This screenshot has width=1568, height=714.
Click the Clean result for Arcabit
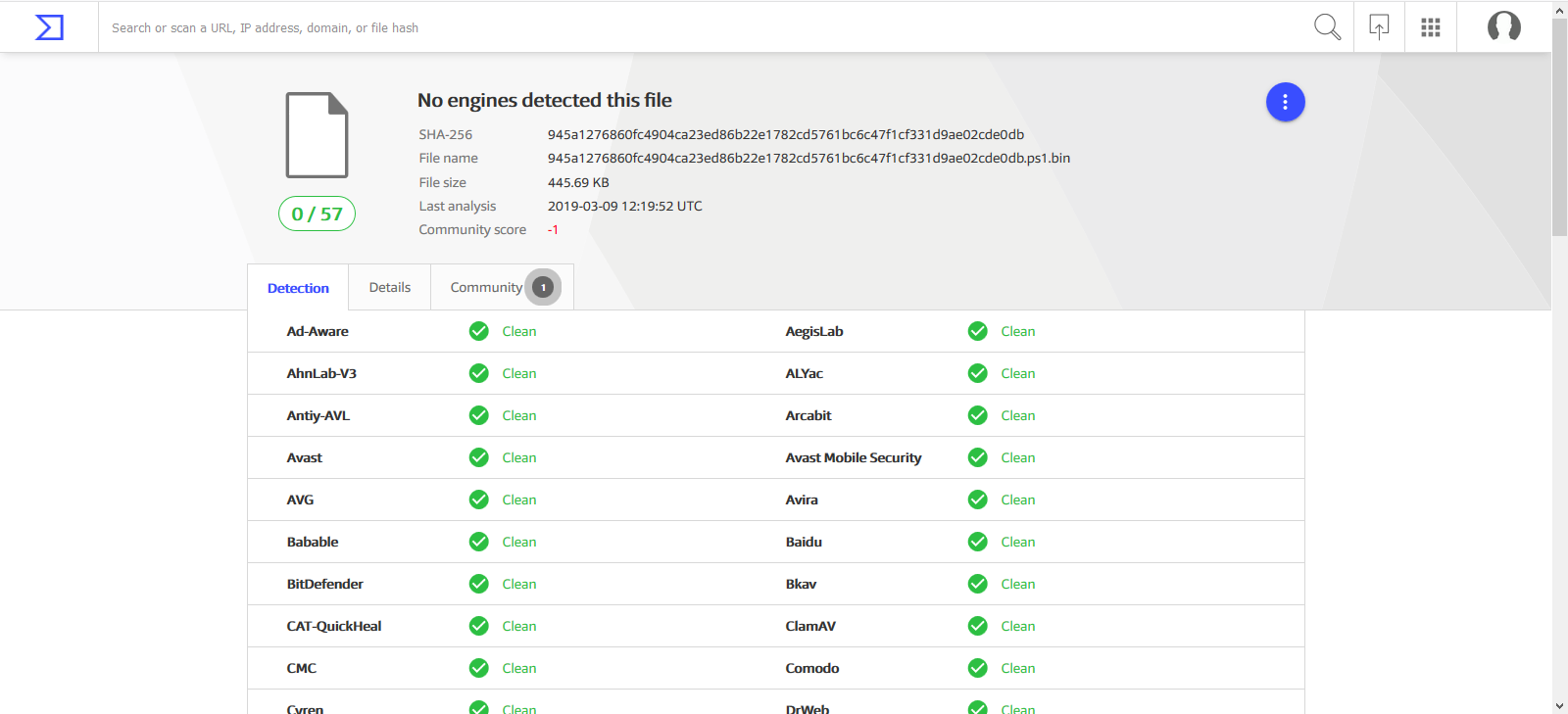coord(1018,415)
